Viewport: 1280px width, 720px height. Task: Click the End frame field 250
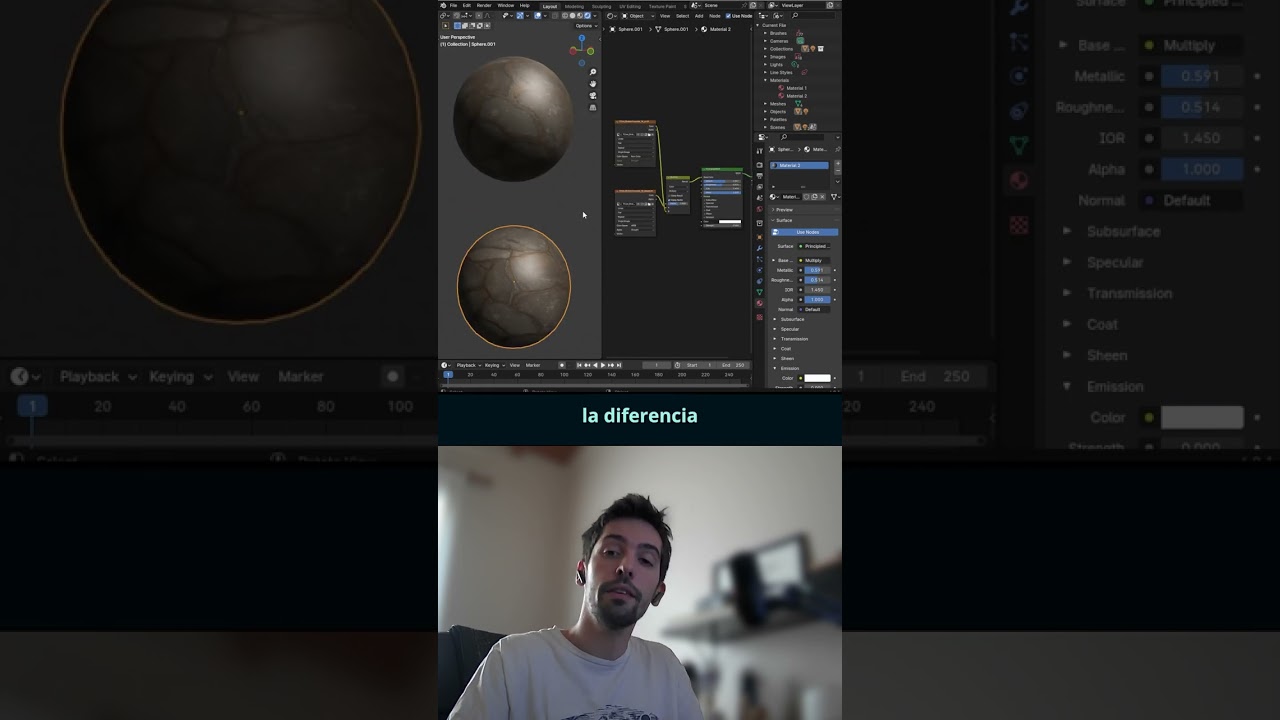click(x=734, y=365)
